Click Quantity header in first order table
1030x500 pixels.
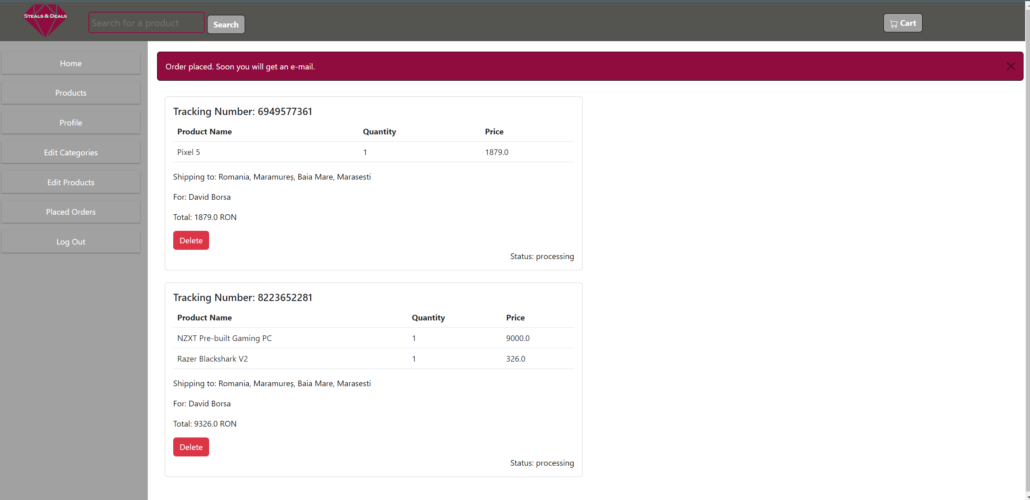coord(380,131)
